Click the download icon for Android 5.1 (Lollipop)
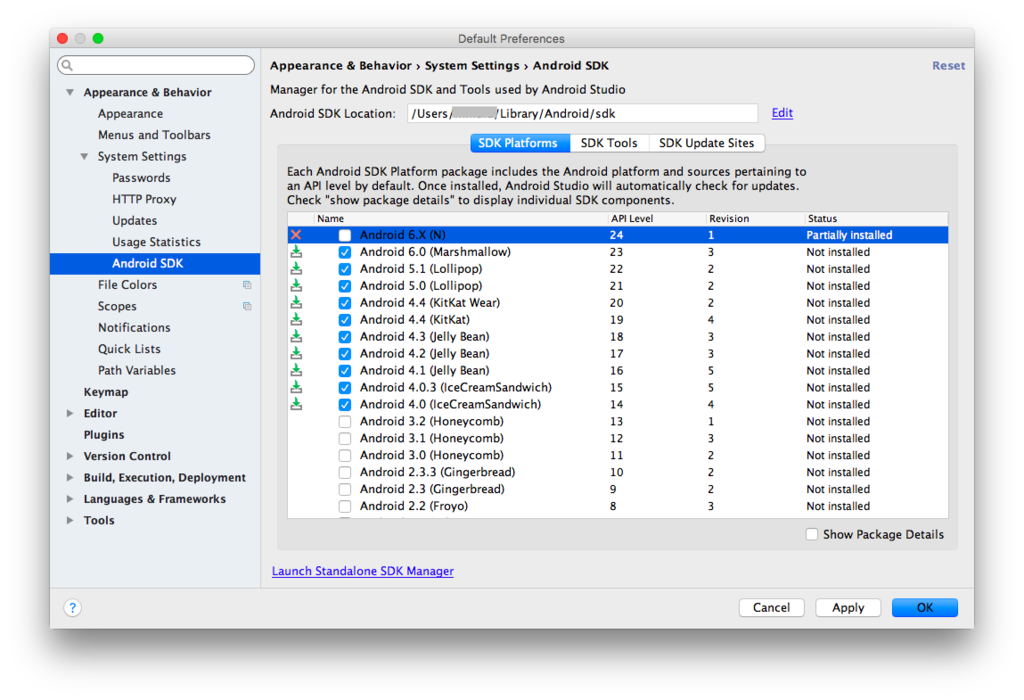 pos(296,268)
